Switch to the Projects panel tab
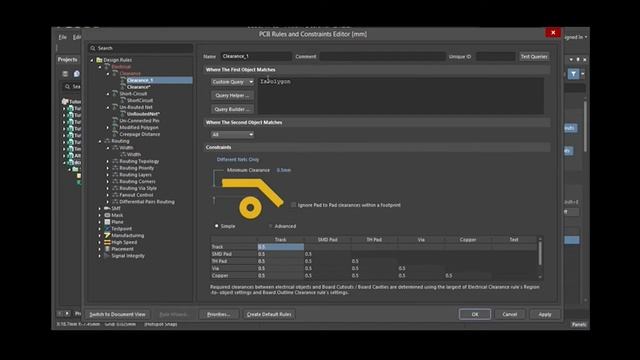Screen dimensions: 640x360 (x=67, y=60)
